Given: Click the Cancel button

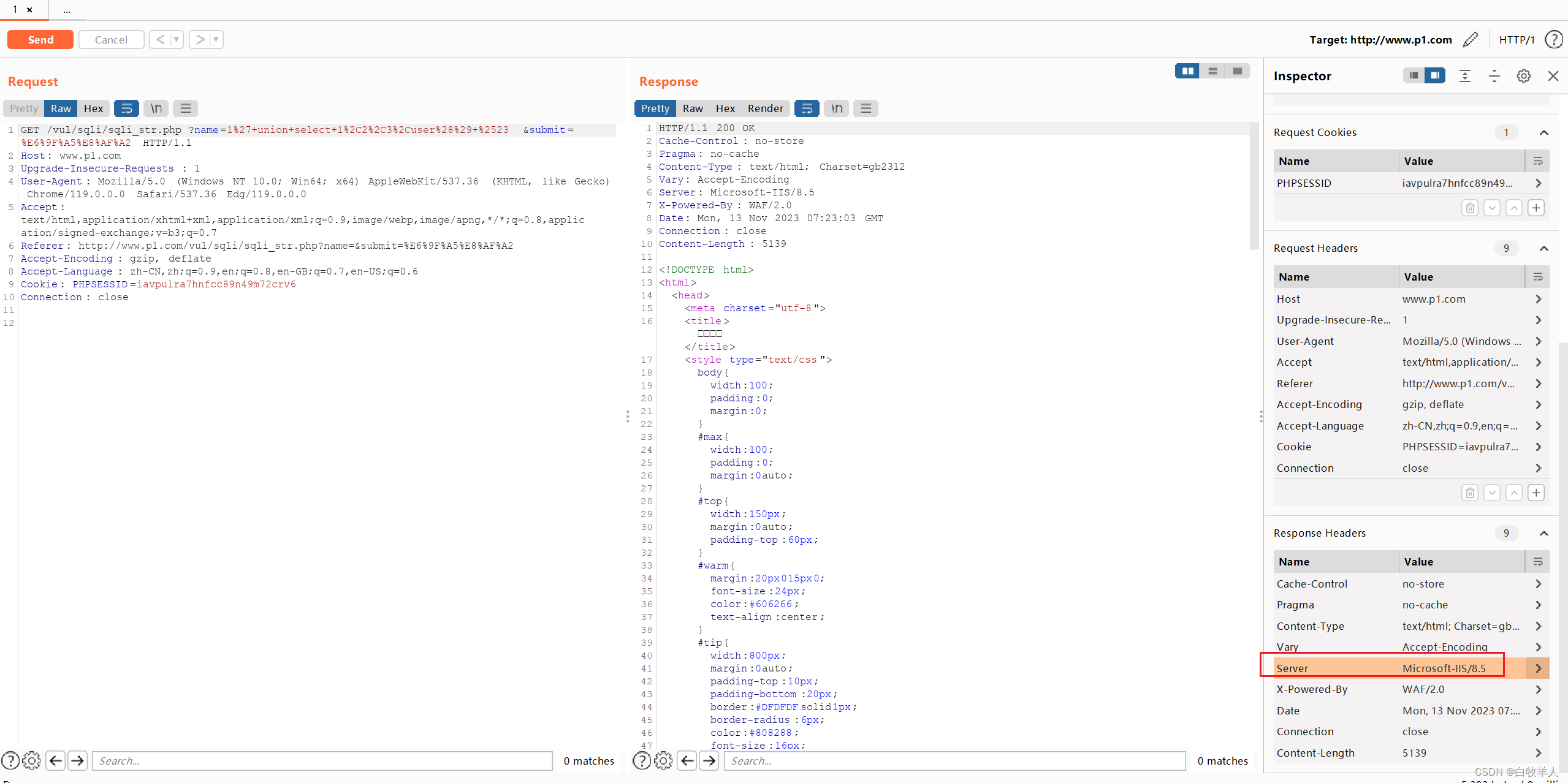Looking at the screenshot, I should [x=111, y=40].
